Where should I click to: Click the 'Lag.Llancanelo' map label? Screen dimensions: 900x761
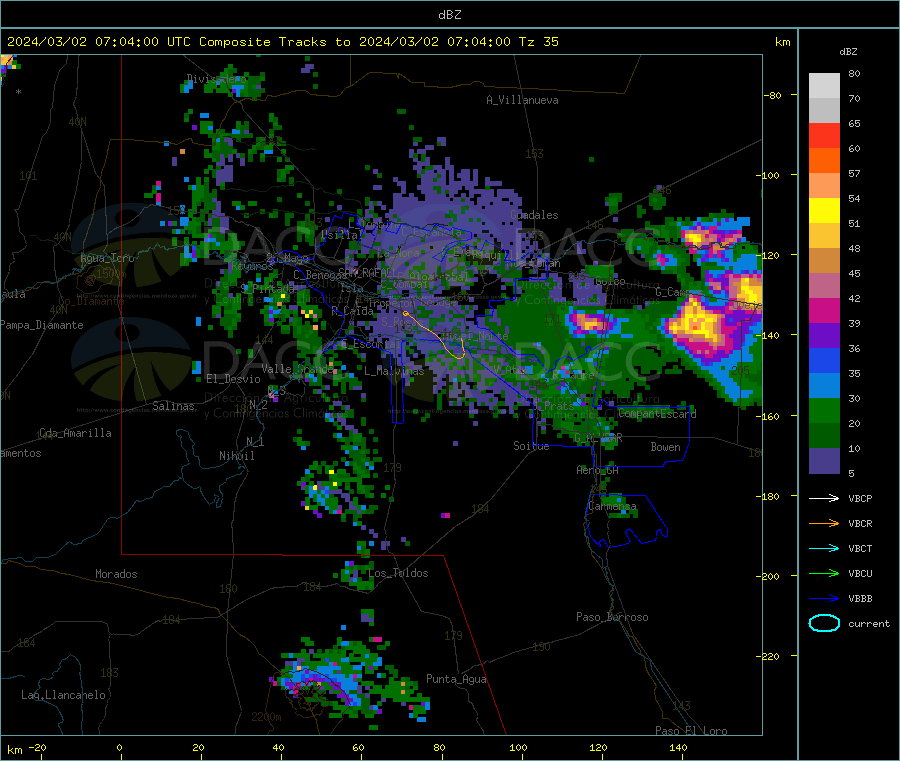pos(64,695)
